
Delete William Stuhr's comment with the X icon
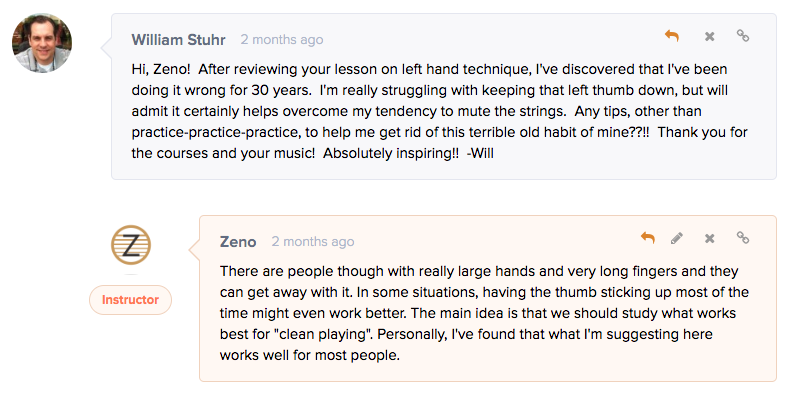(x=709, y=36)
